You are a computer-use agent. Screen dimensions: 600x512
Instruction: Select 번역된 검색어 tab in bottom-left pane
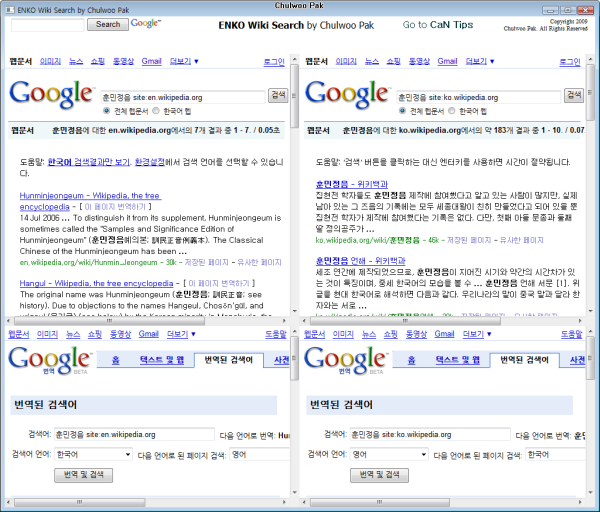click(228, 360)
